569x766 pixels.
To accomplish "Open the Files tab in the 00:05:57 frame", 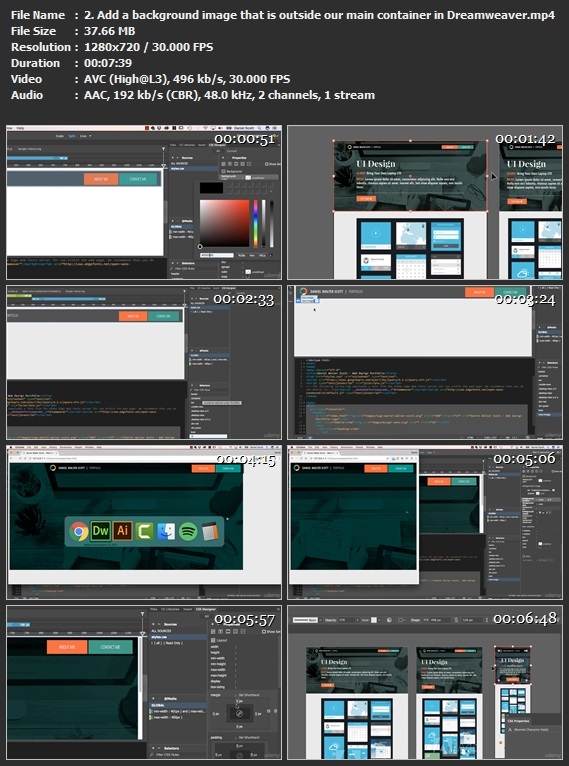I will 153,609.
